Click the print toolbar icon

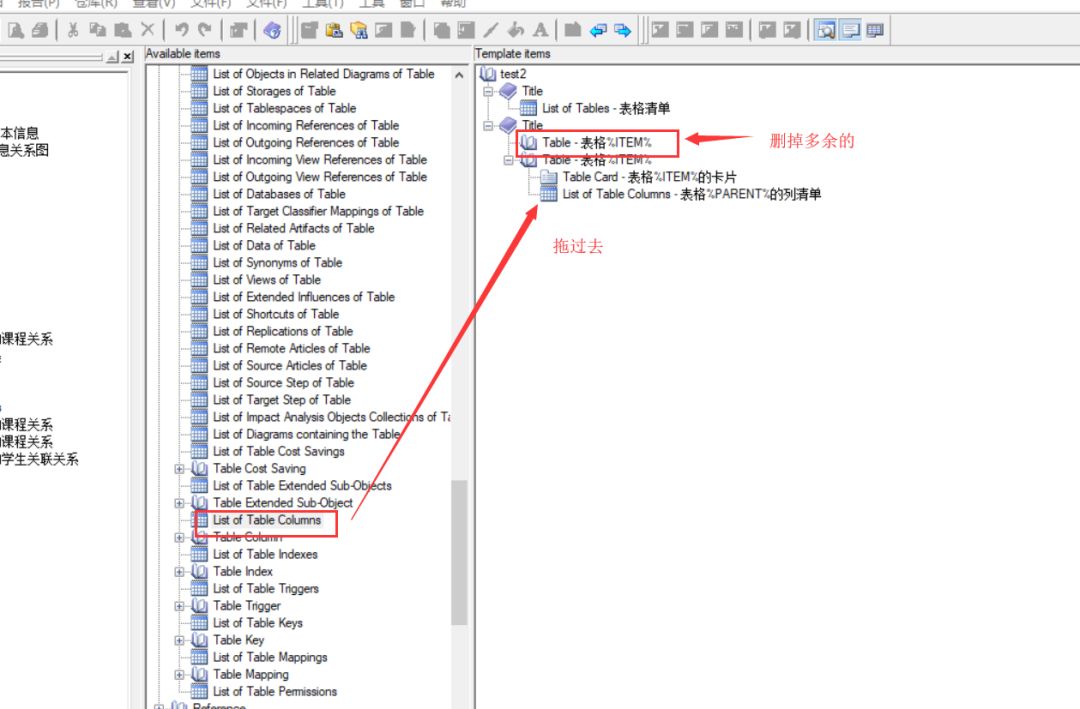tap(40, 30)
